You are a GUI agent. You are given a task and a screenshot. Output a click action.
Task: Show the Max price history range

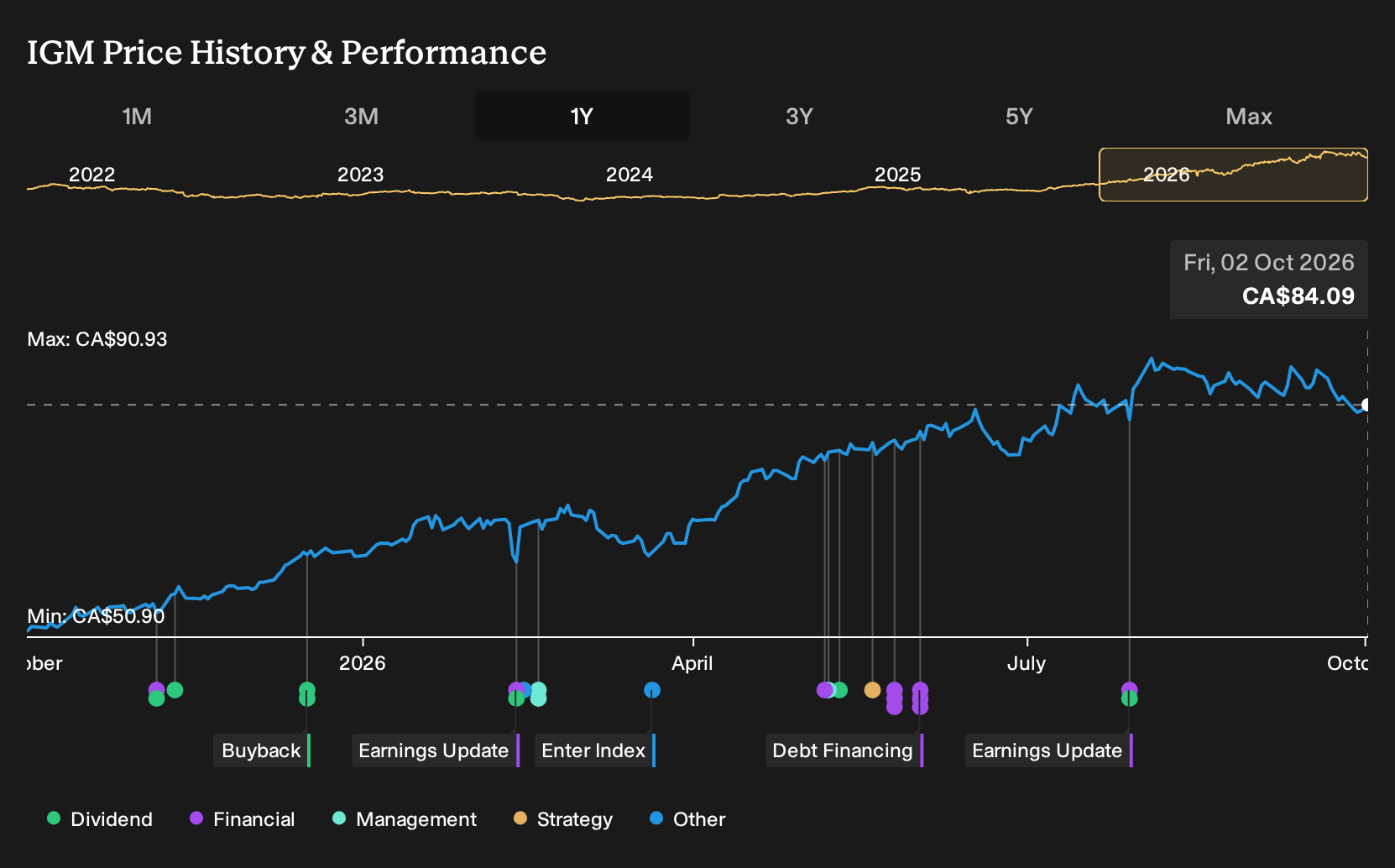[x=1249, y=116]
